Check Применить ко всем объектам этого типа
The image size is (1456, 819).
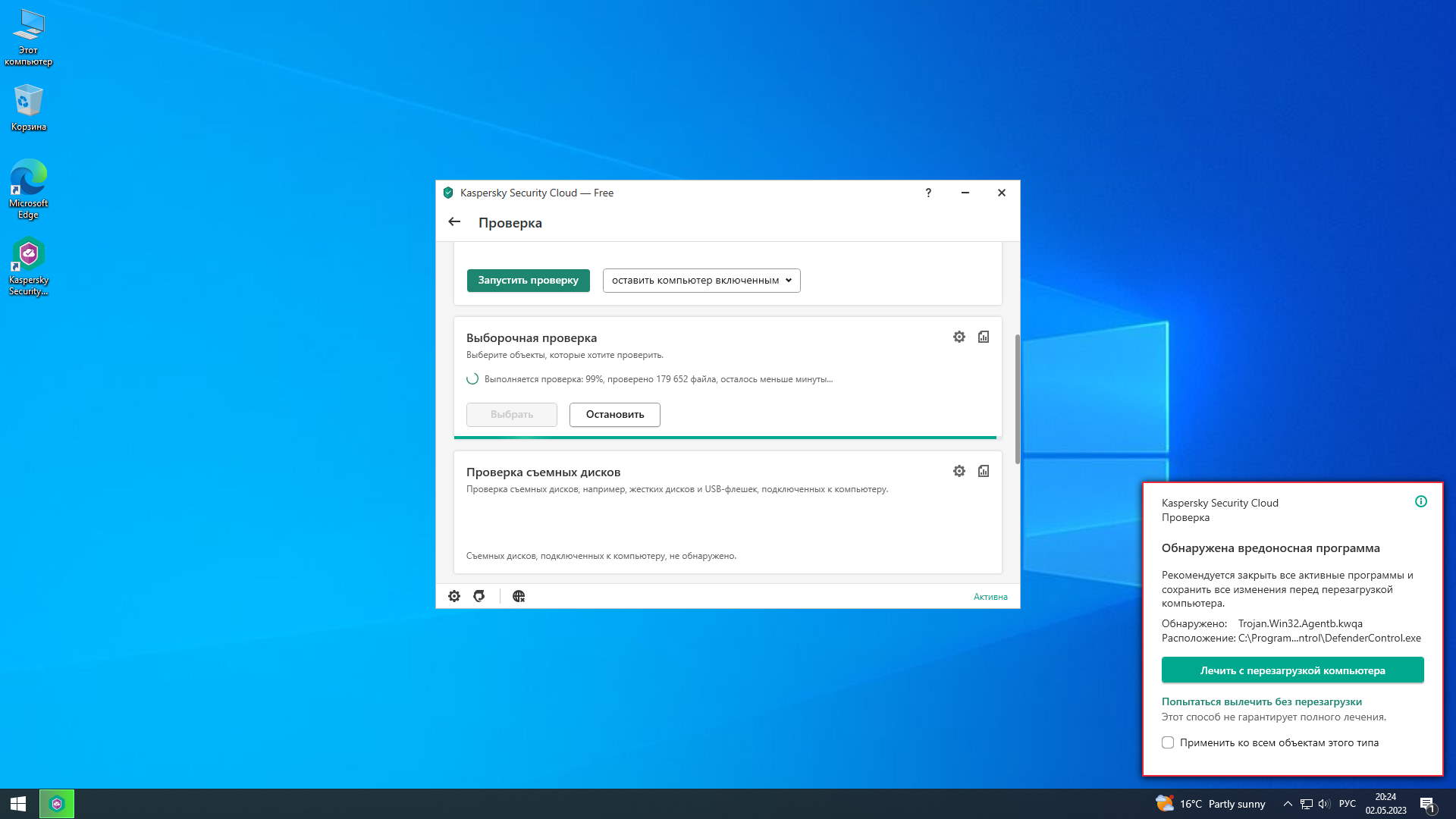click(1168, 742)
